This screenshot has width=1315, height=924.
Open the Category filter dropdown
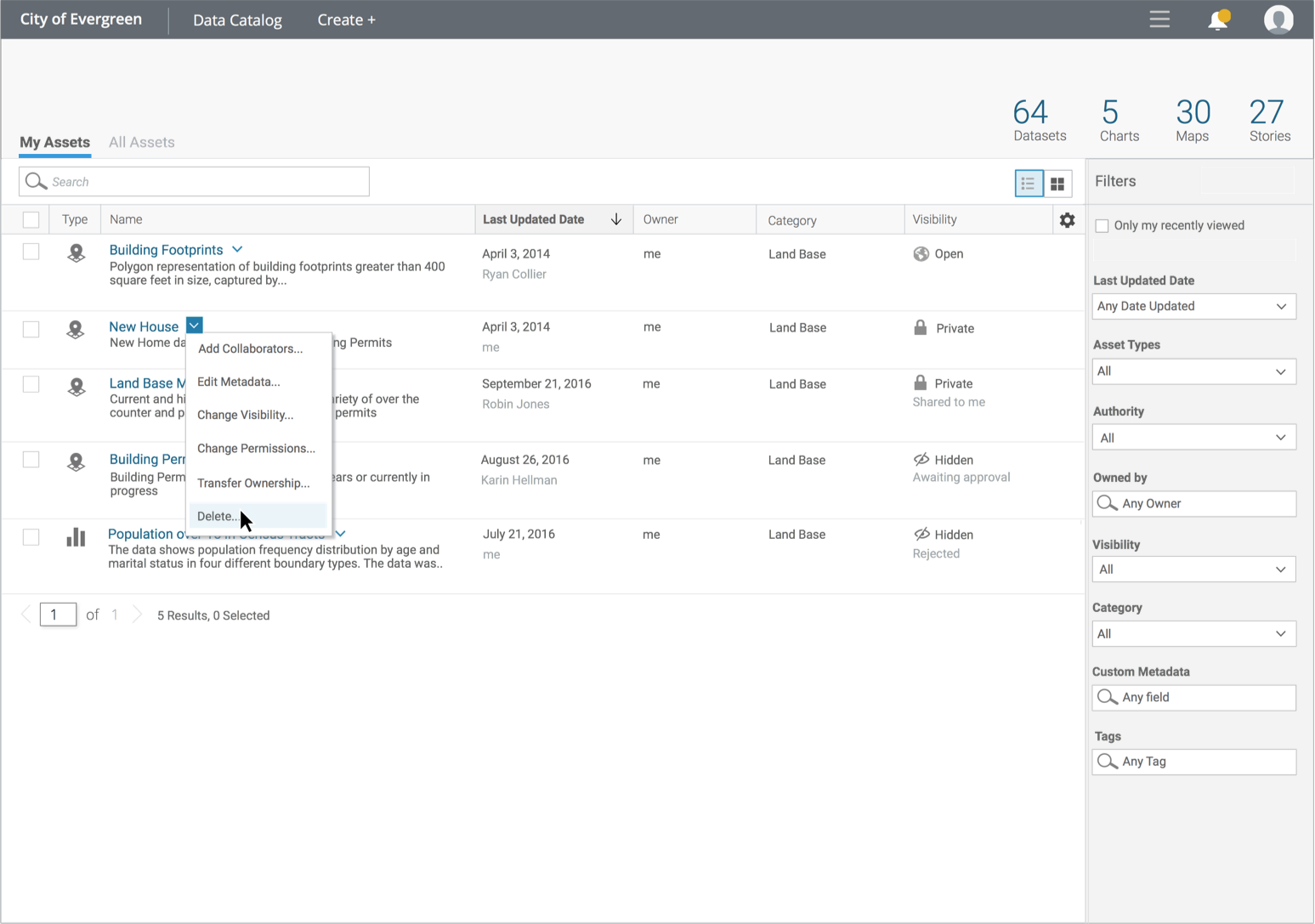point(1193,634)
